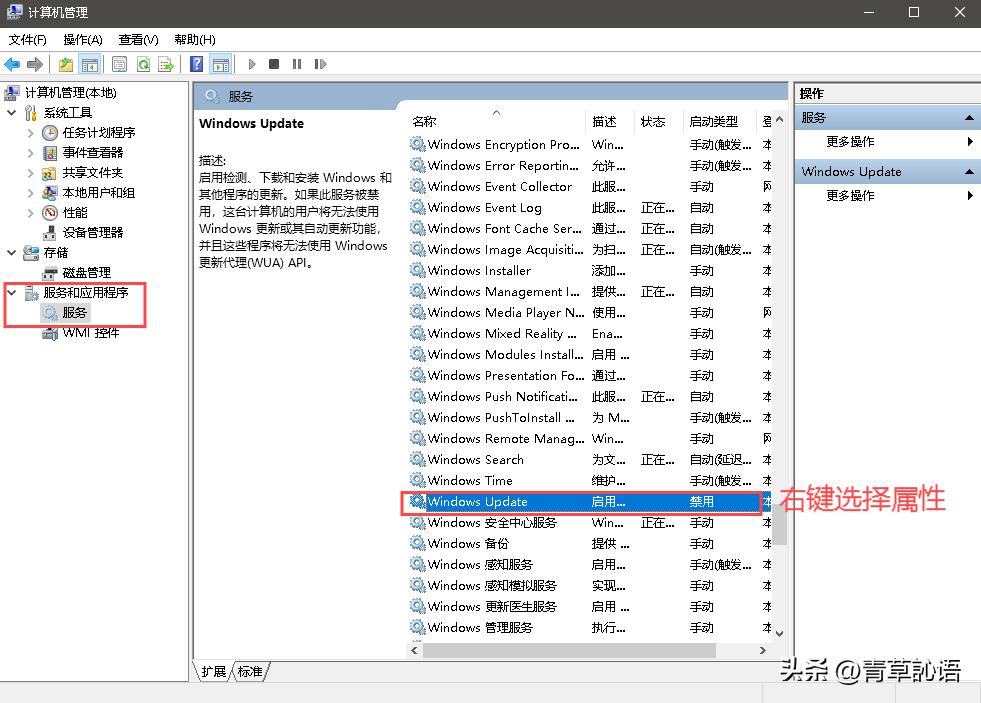
Task: Select 设备管理器 in the tree
Action: tap(93, 233)
